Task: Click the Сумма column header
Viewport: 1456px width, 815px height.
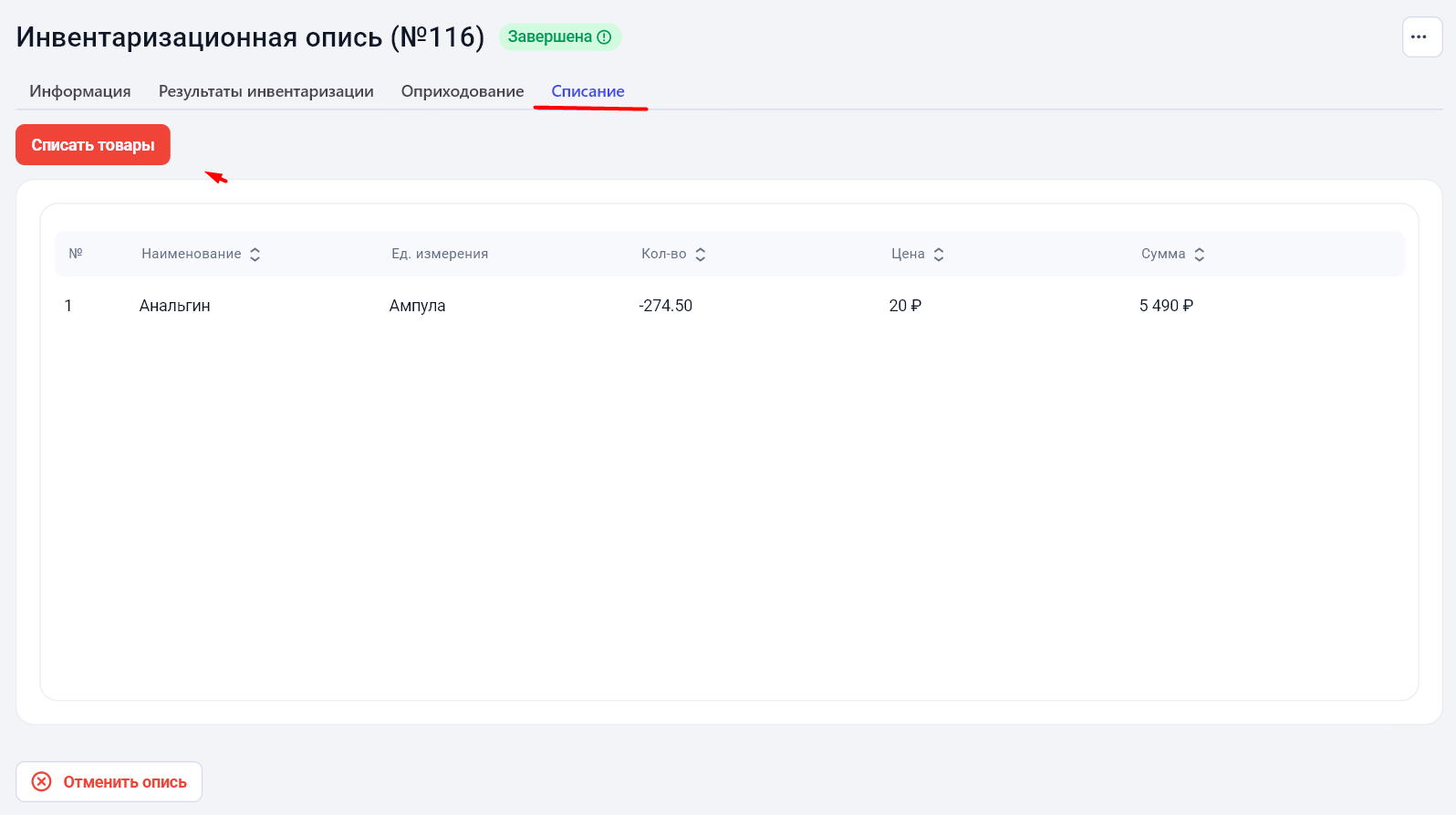Action: (x=1163, y=254)
